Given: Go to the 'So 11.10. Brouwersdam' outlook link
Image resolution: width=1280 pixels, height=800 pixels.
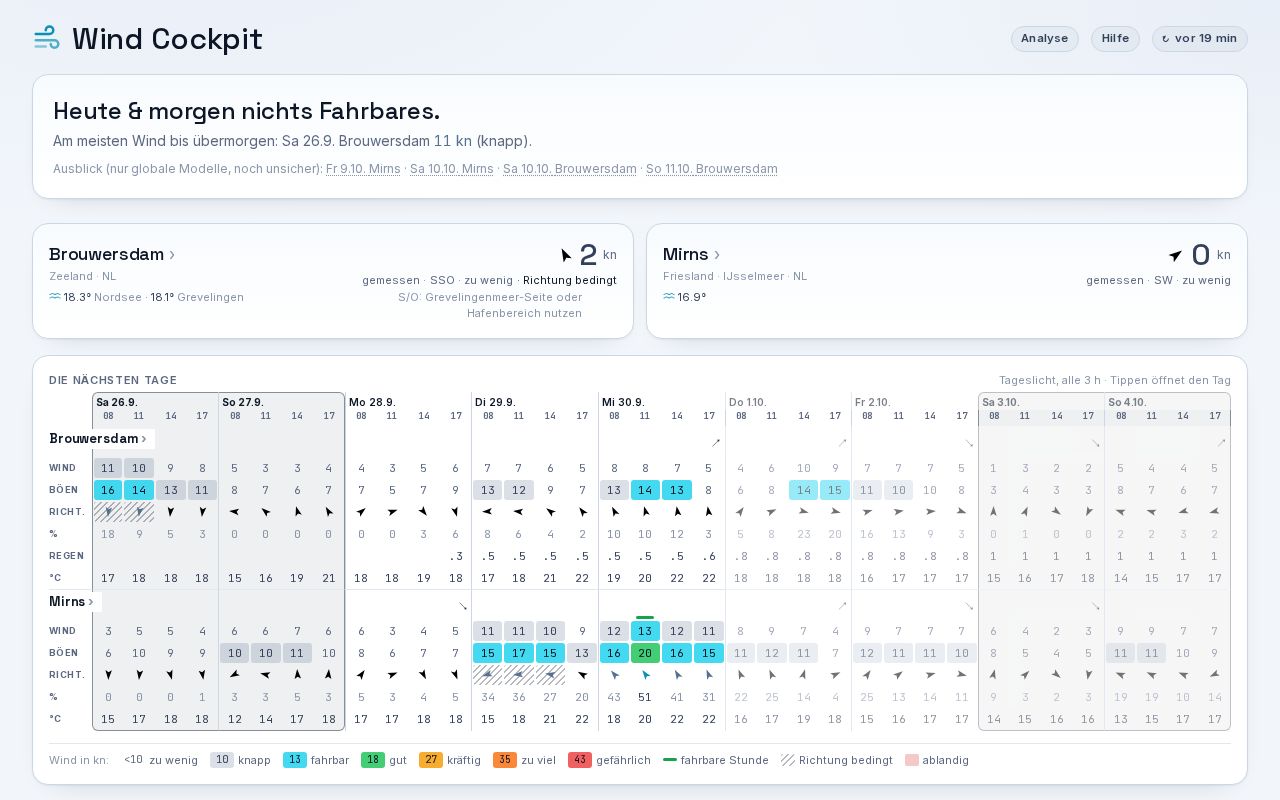Looking at the screenshot, I should (x=712, y=169).
